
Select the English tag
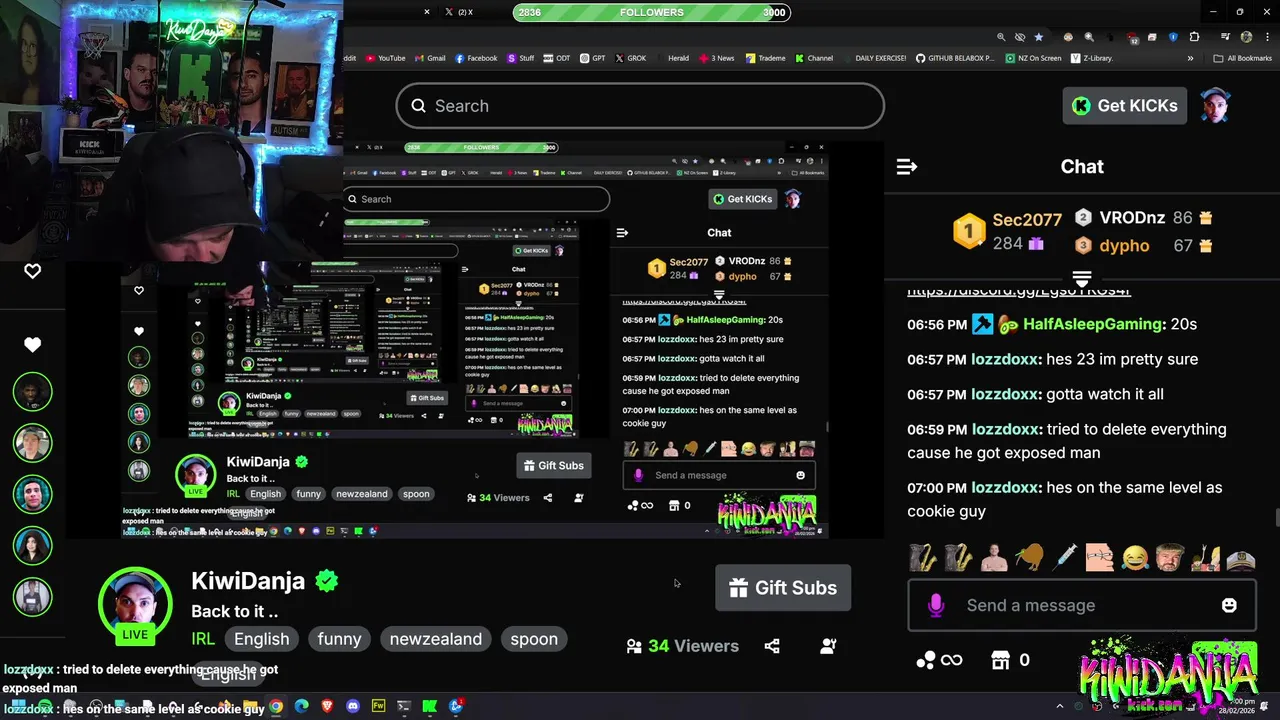pyautogui.click(x=262, y=639)
